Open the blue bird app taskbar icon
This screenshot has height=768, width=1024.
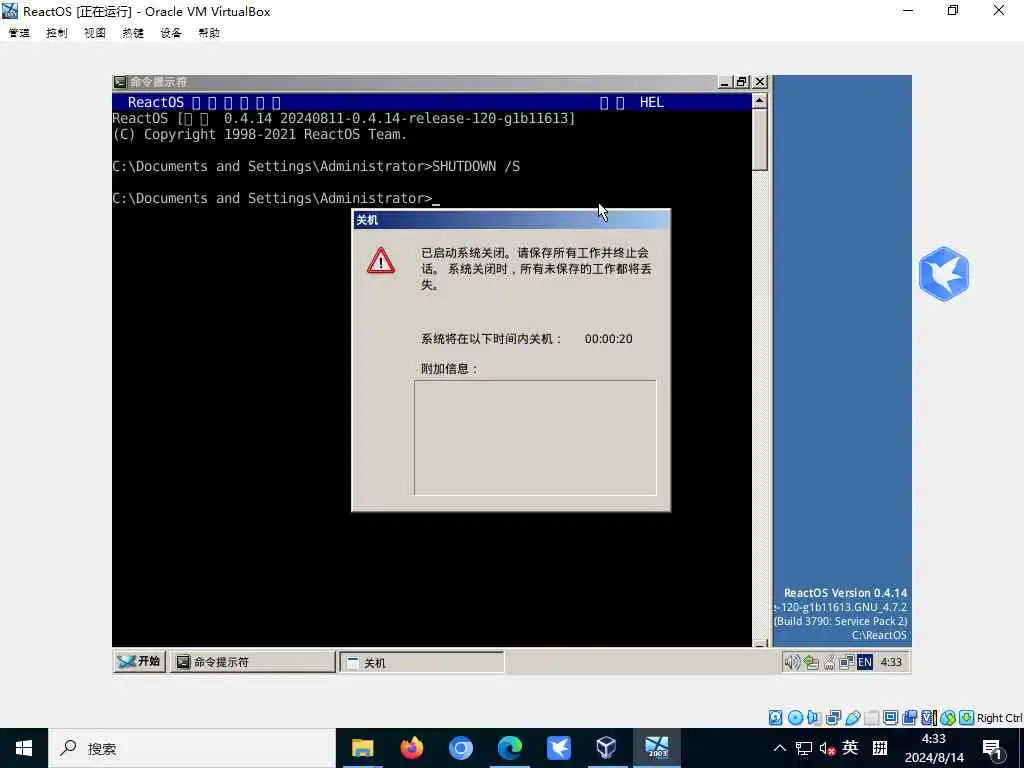tap(558, 748)
